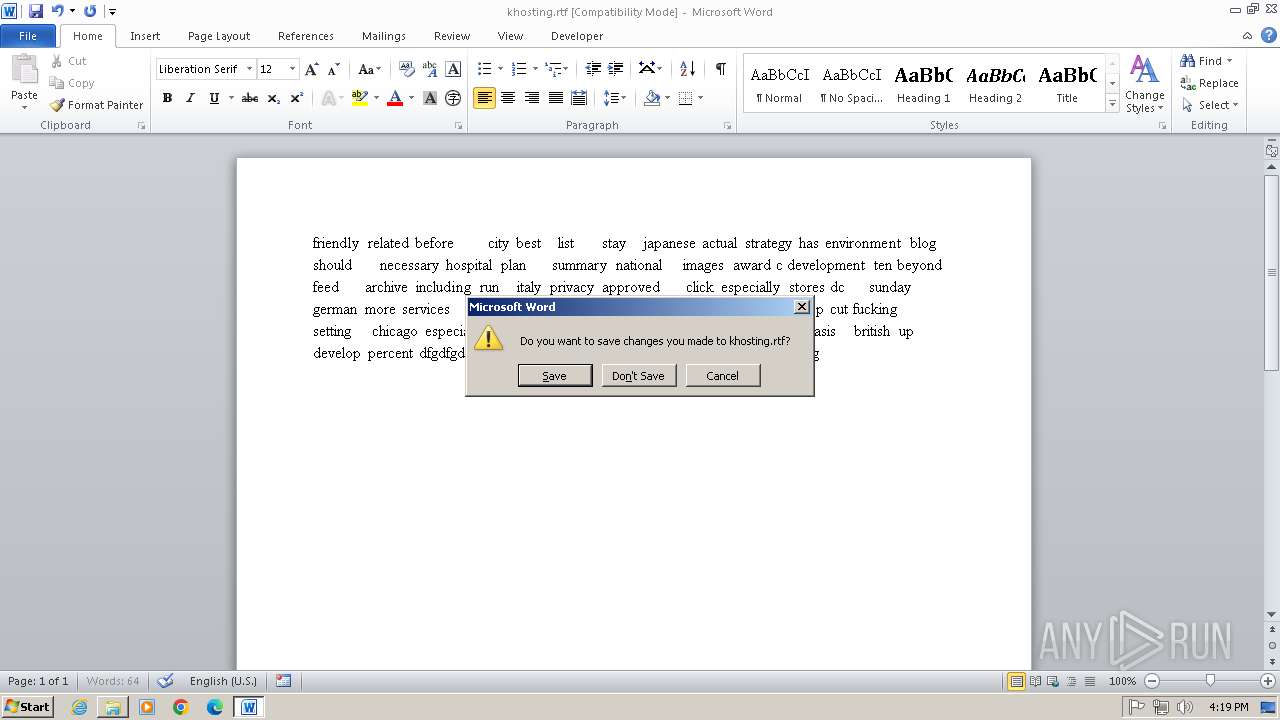Switch to the Developer tab

click(x=577, y=36)
